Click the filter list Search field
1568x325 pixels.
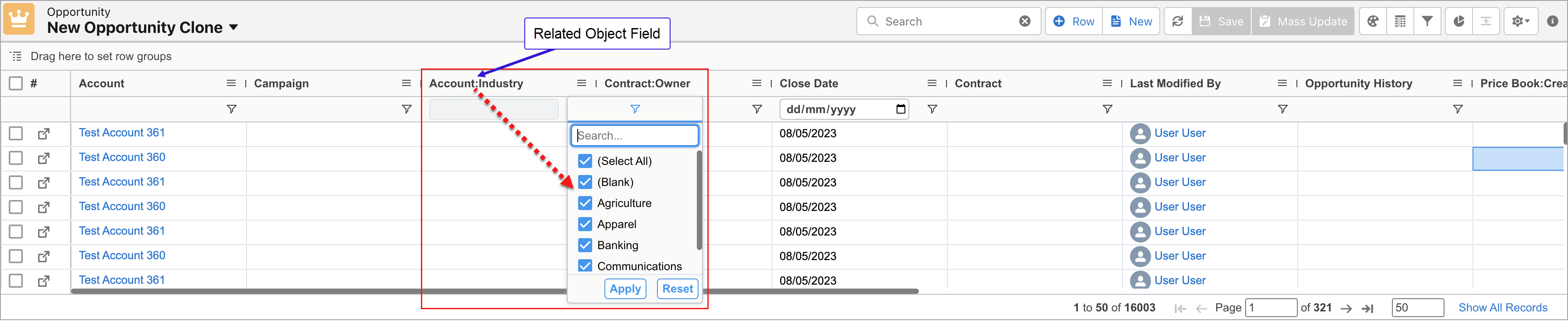634,136
